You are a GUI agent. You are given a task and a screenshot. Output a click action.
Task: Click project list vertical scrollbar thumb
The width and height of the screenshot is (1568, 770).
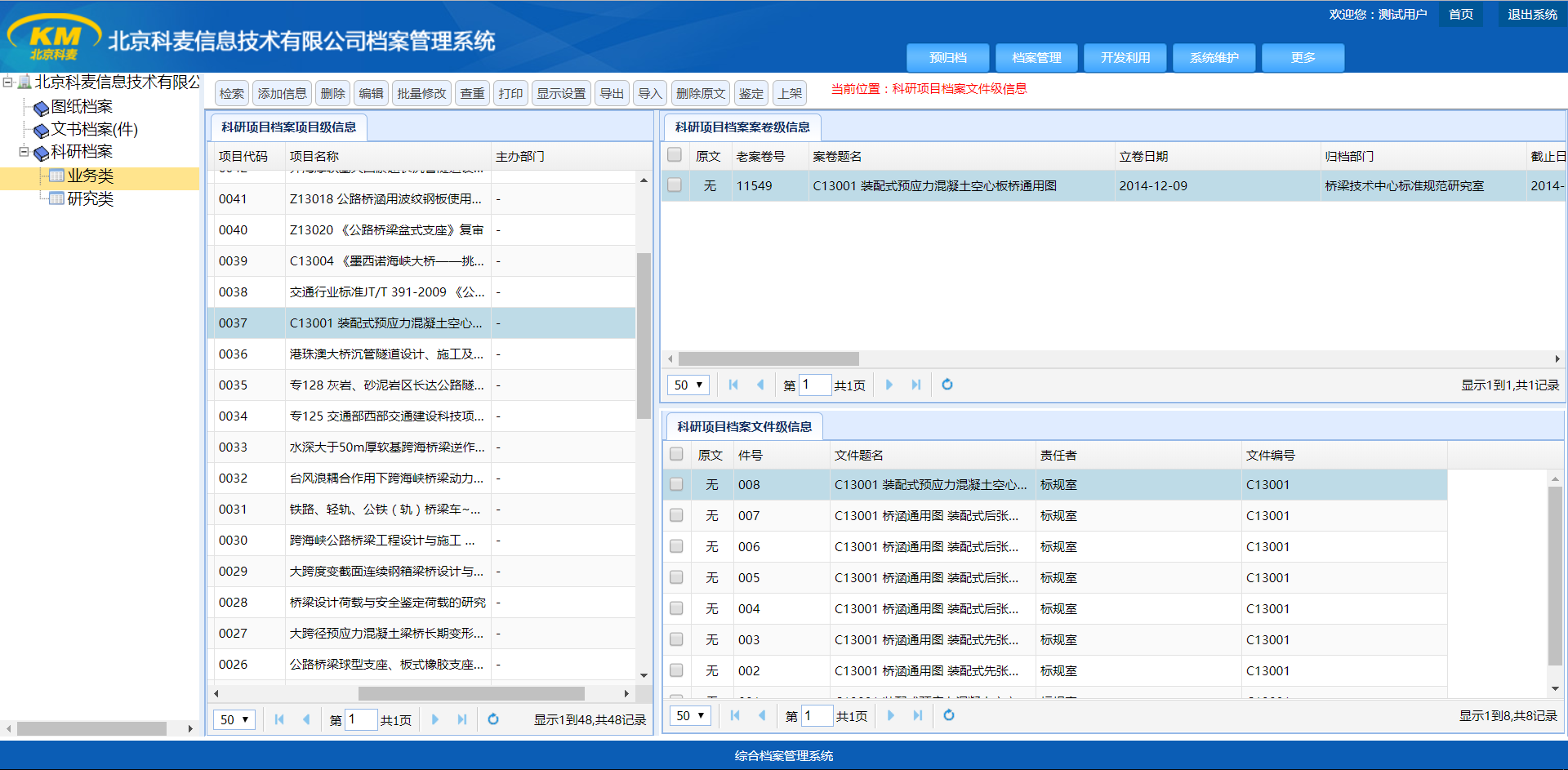(644, 336)
